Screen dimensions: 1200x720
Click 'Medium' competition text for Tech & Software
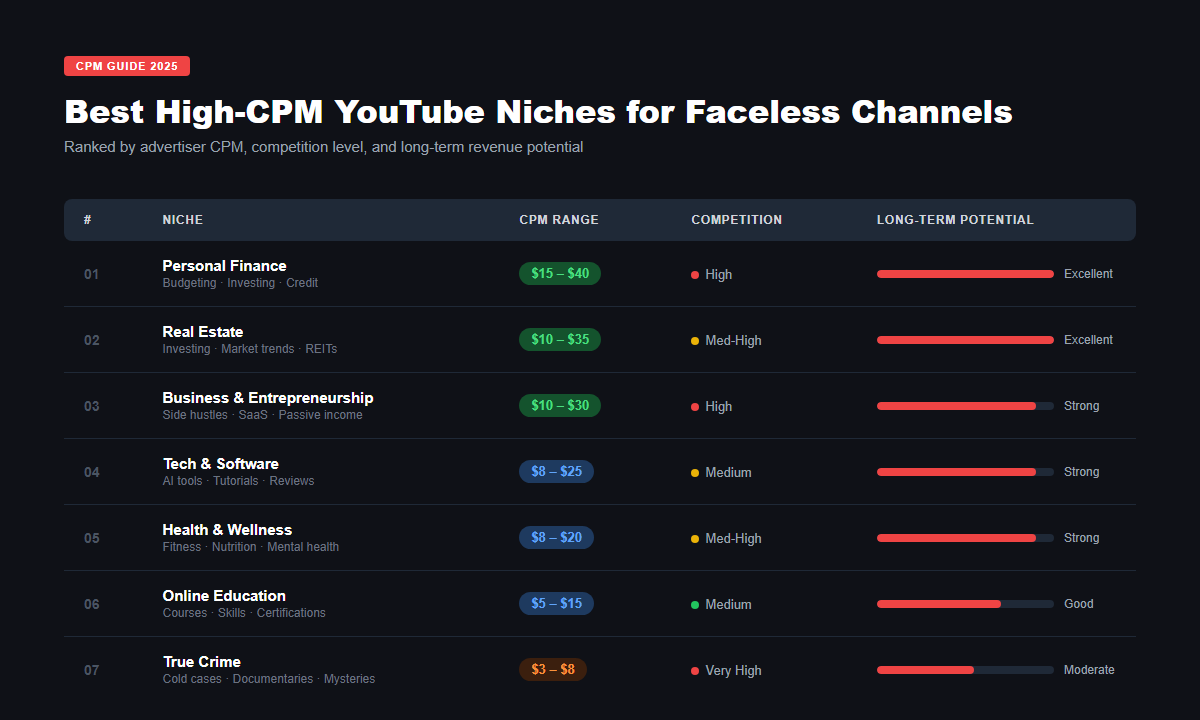click(x=728, y=473)
